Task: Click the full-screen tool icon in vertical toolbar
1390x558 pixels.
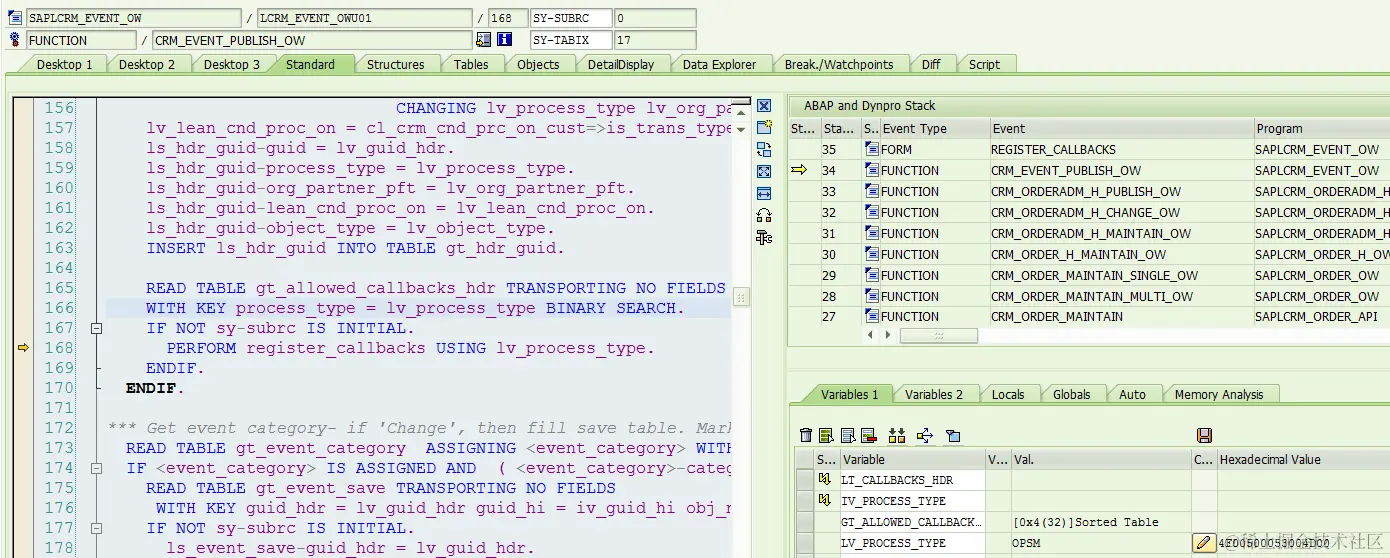Action: click(764, 172)
